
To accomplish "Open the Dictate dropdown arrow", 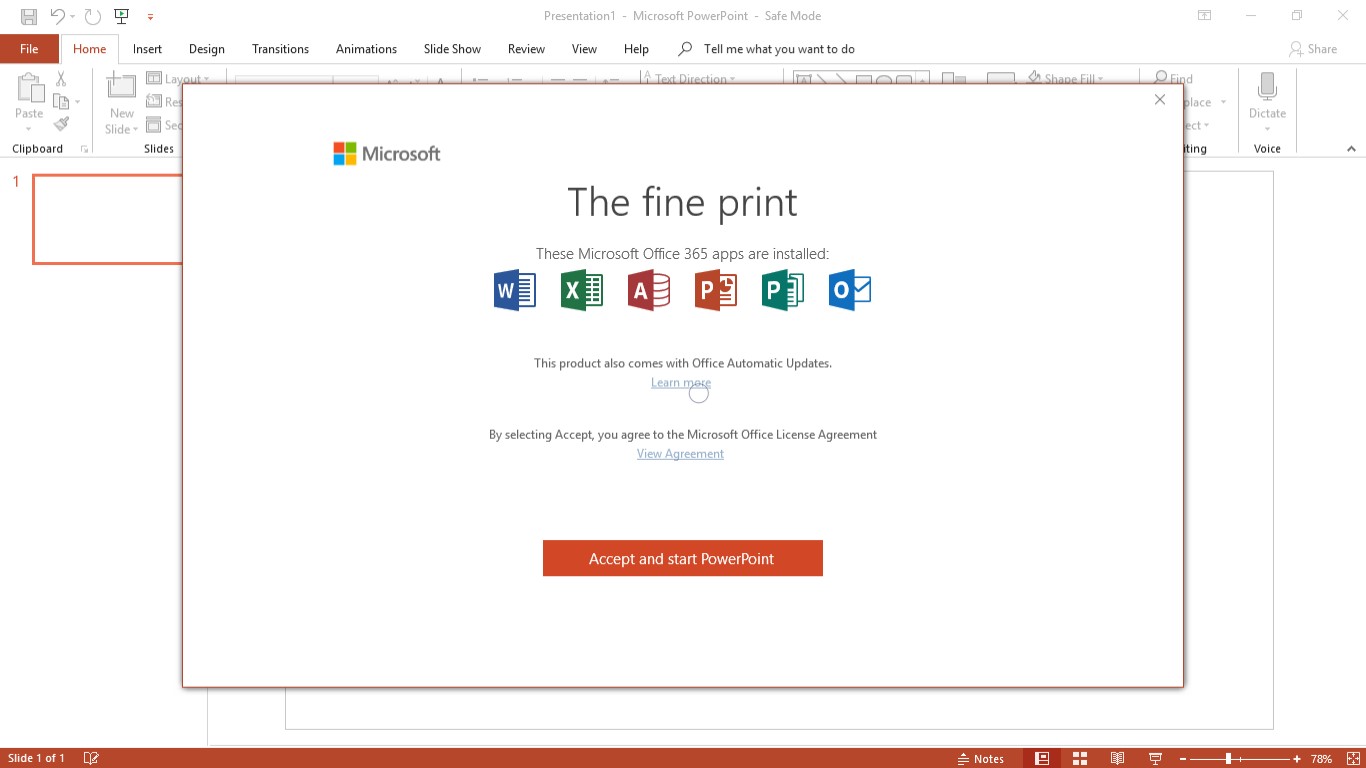I will tap(1267, 129).
